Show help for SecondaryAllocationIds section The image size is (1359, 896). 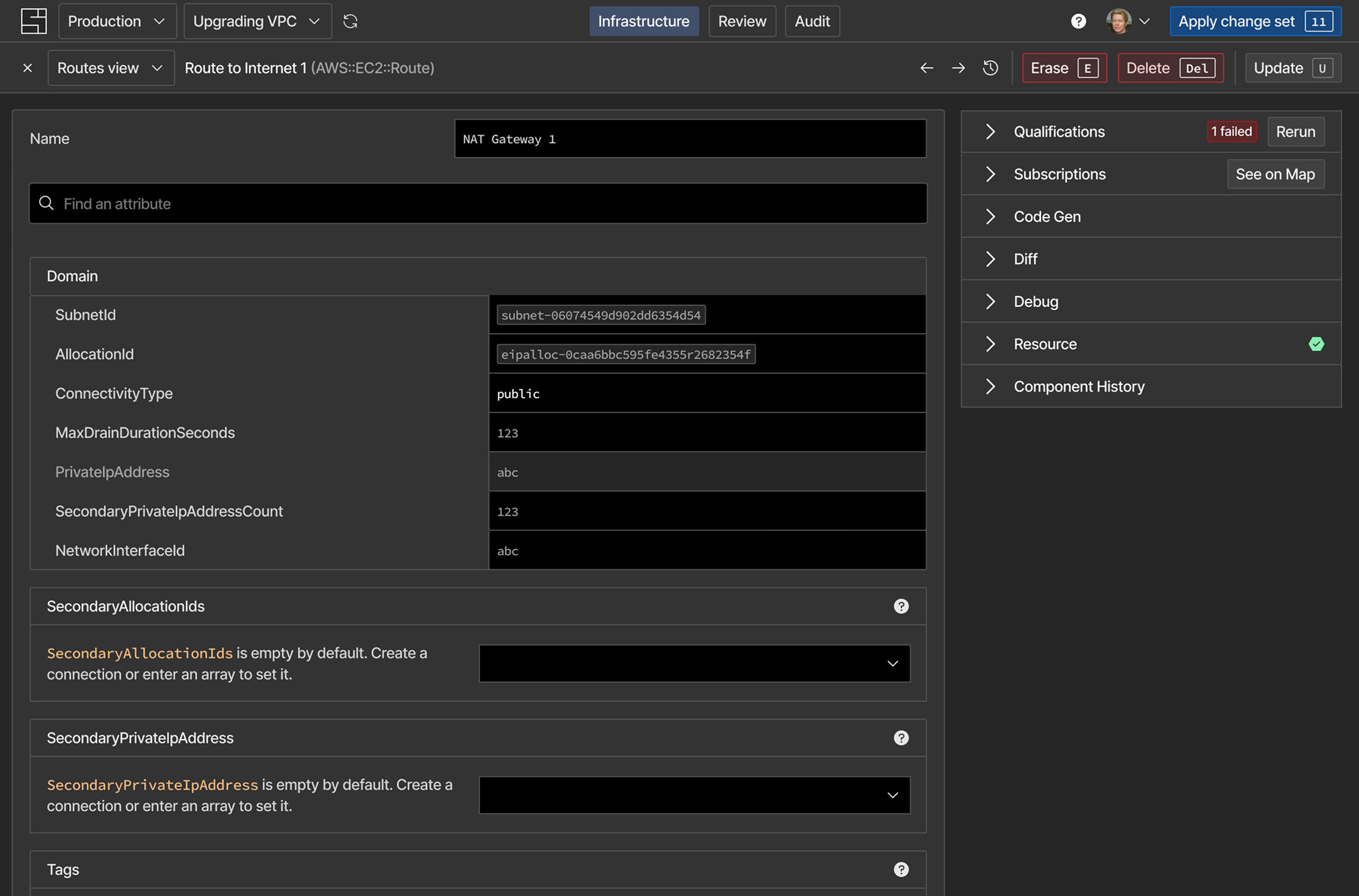tap(901, 606)
